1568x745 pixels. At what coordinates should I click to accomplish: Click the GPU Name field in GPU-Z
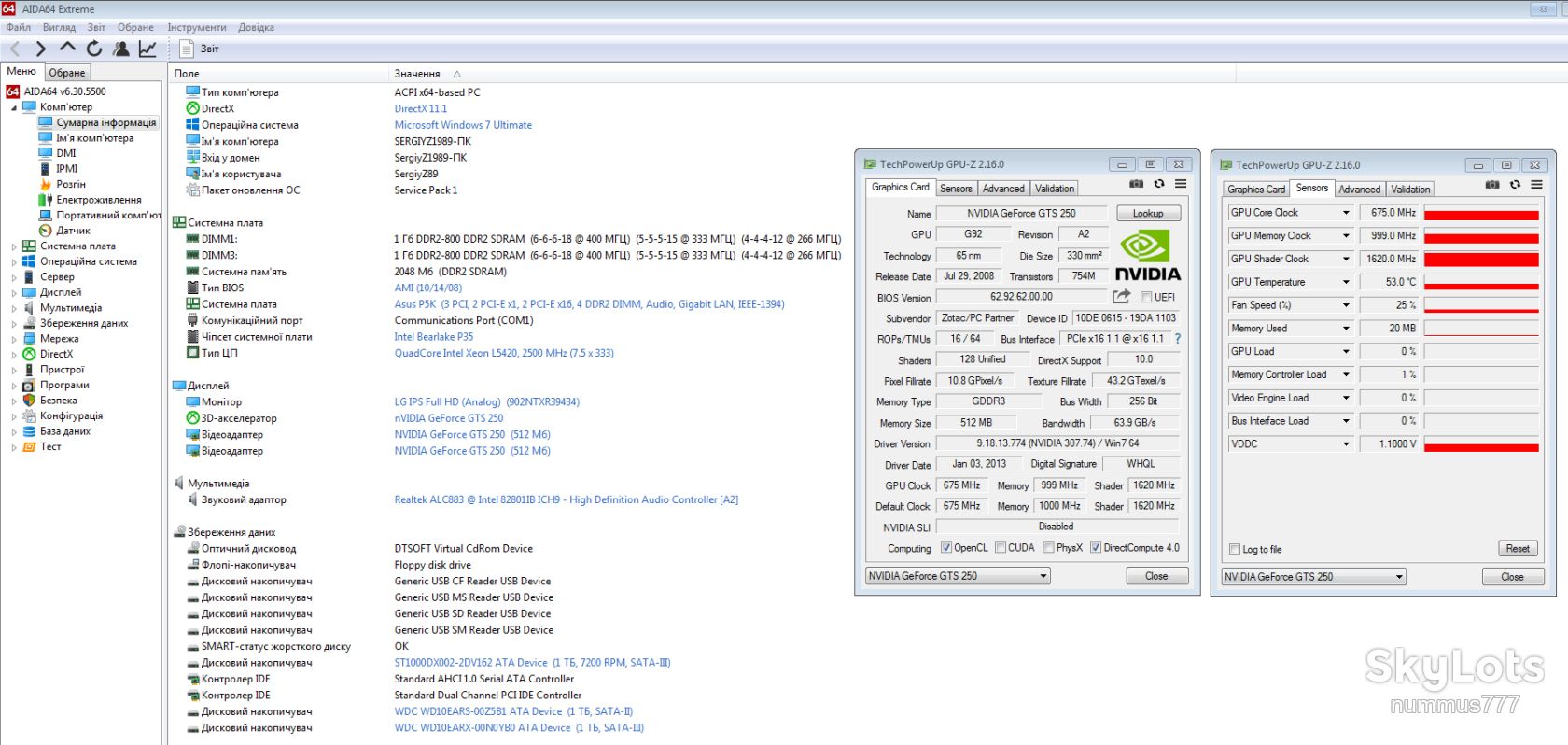1021,214
